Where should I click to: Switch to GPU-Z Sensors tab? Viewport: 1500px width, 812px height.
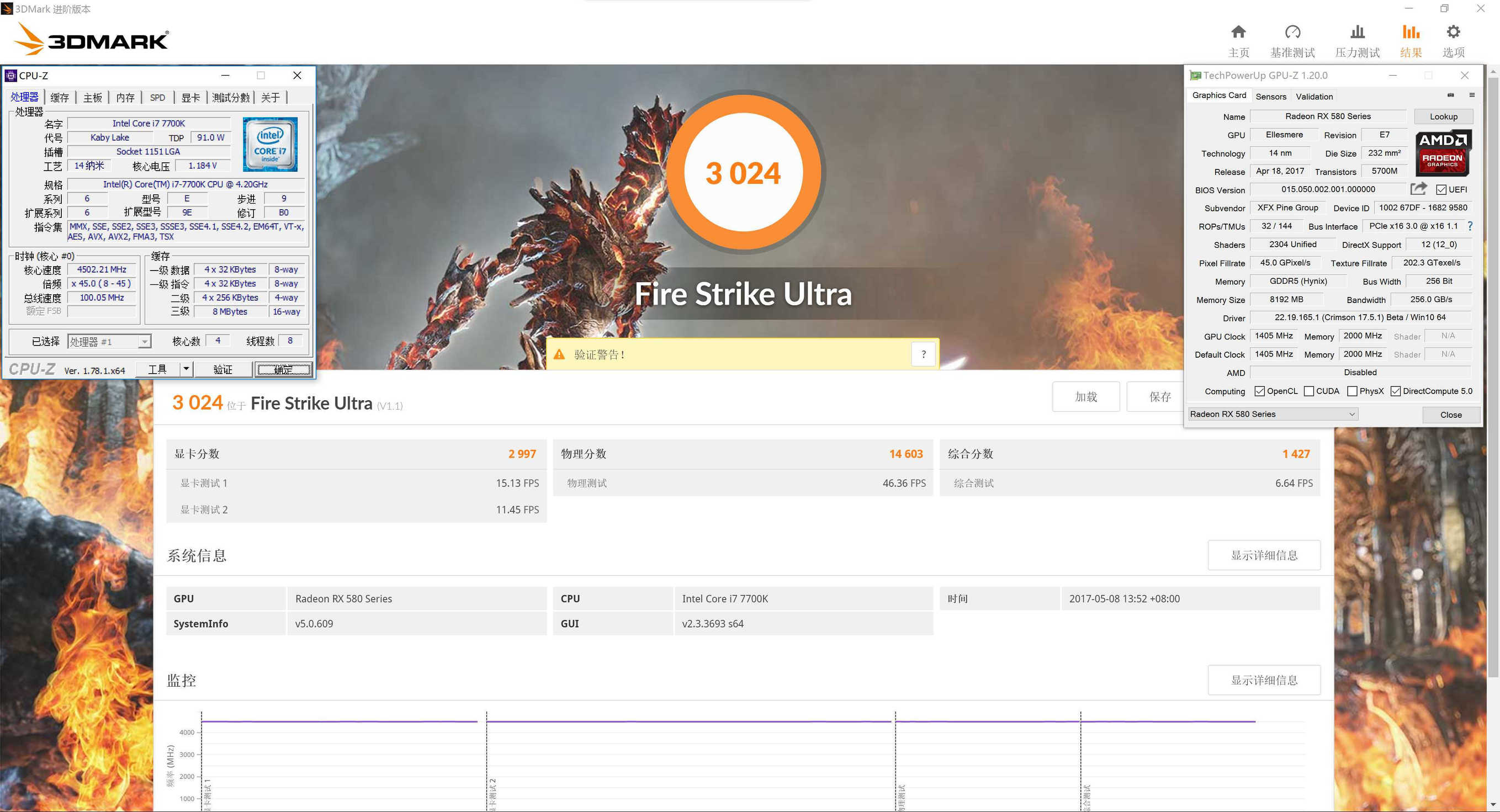[x=1270, y=97]
